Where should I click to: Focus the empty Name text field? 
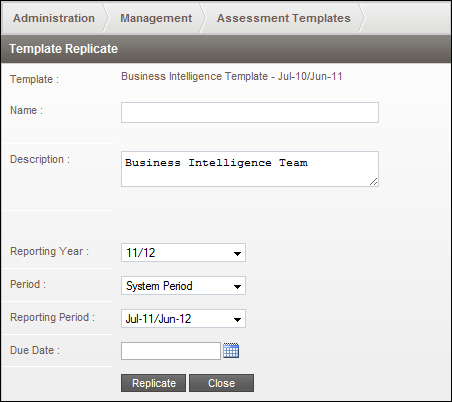pos(250,112)
